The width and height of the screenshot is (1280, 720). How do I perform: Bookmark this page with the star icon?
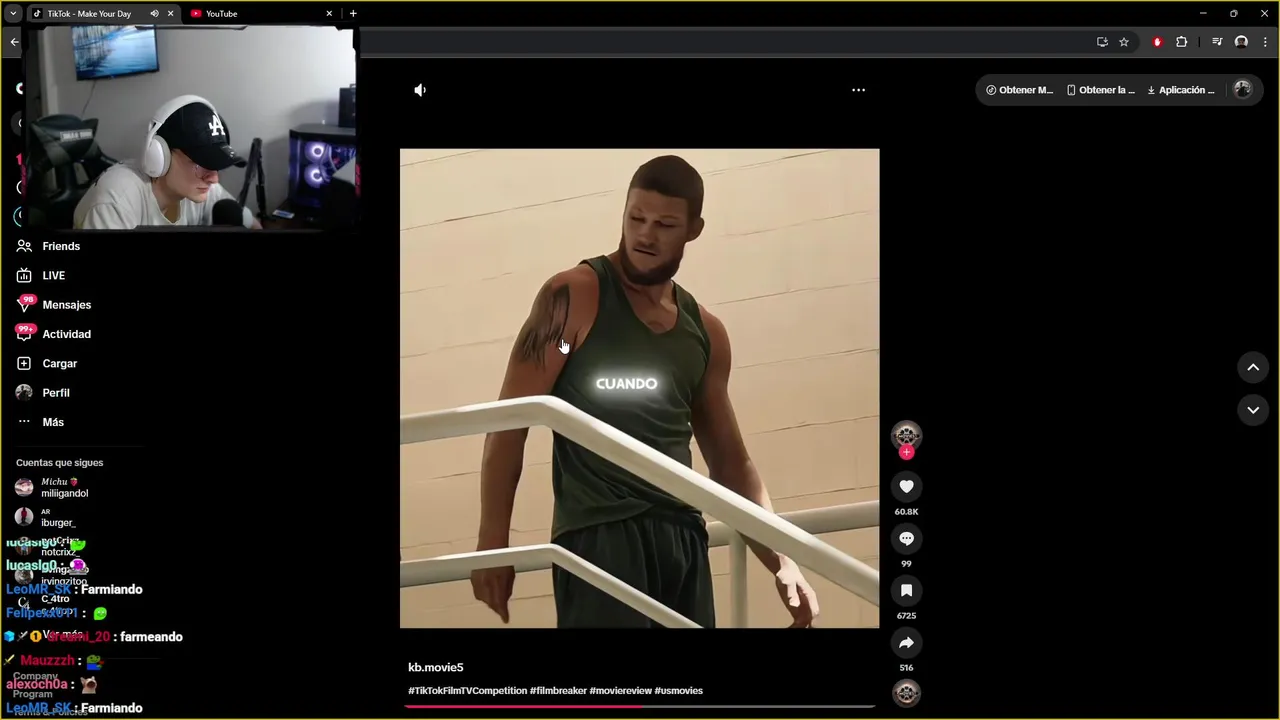click(x=1124, y=42)
